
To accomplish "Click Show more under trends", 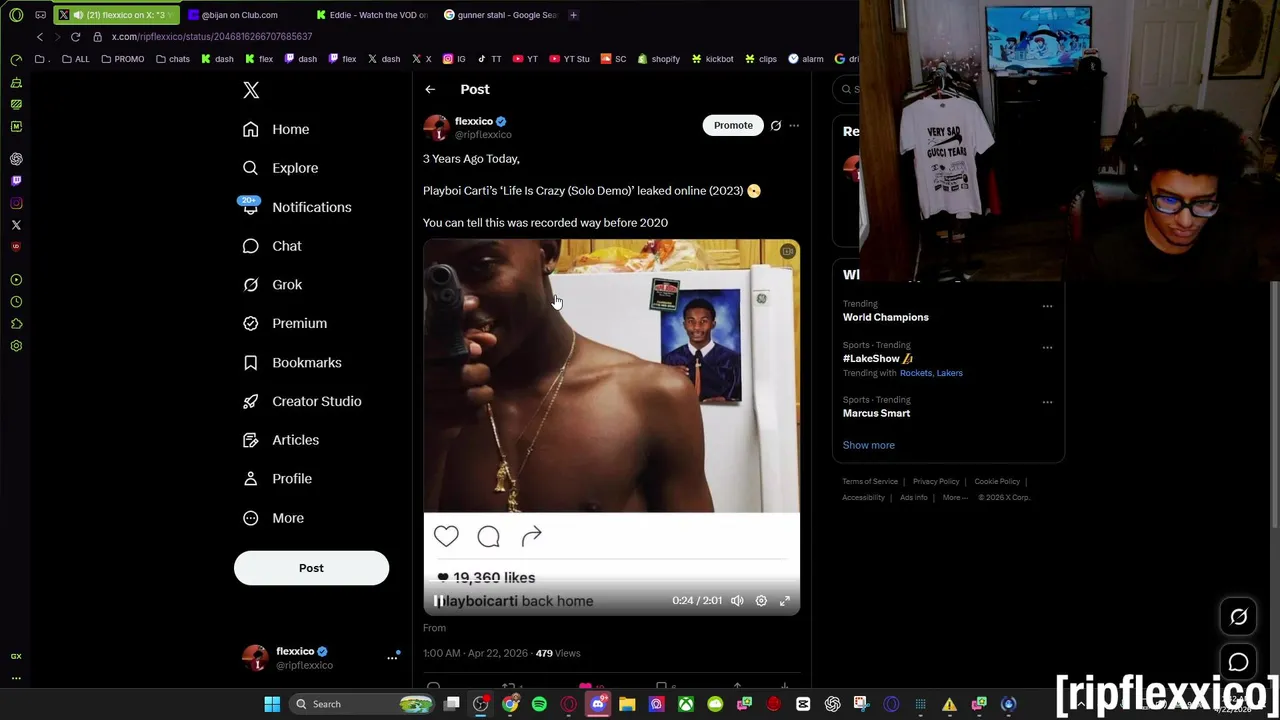I will (x=868, y=445).
